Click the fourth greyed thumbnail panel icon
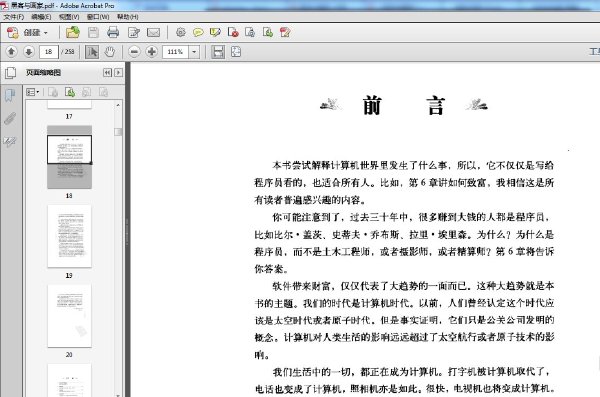 103,92
